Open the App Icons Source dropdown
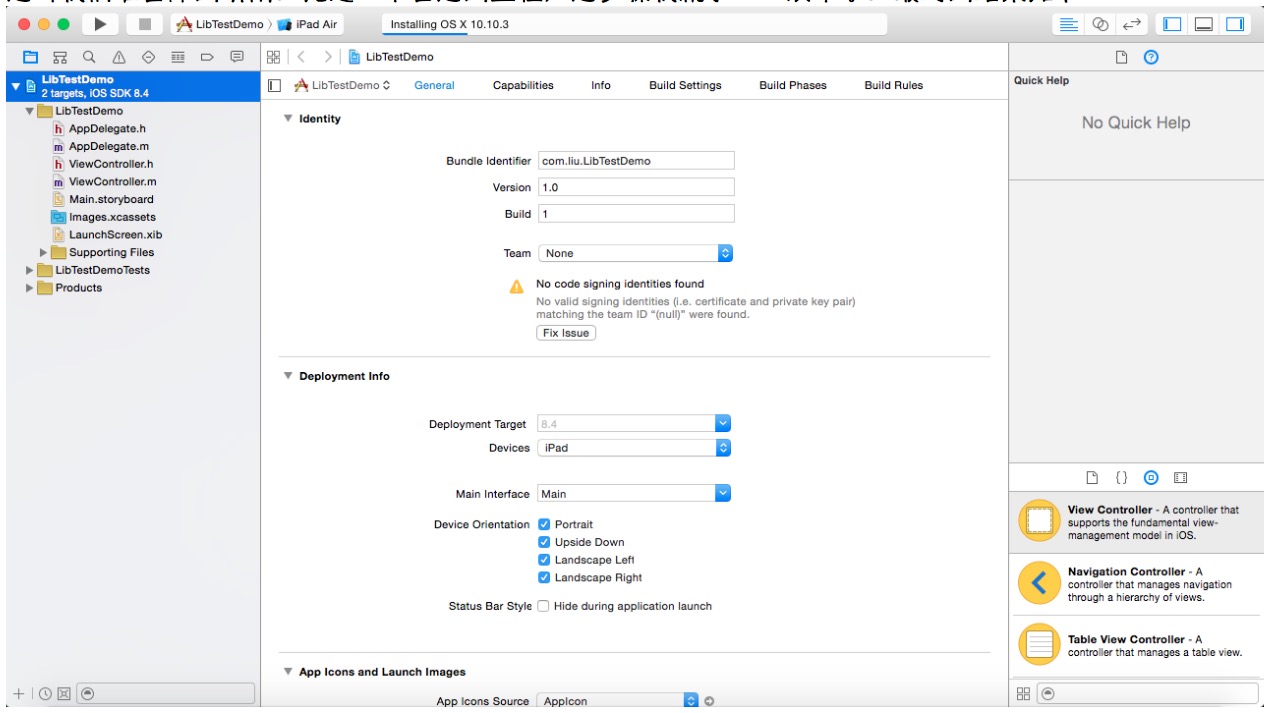This screenshot has height=713, width=1276. [x=617, y=701]
